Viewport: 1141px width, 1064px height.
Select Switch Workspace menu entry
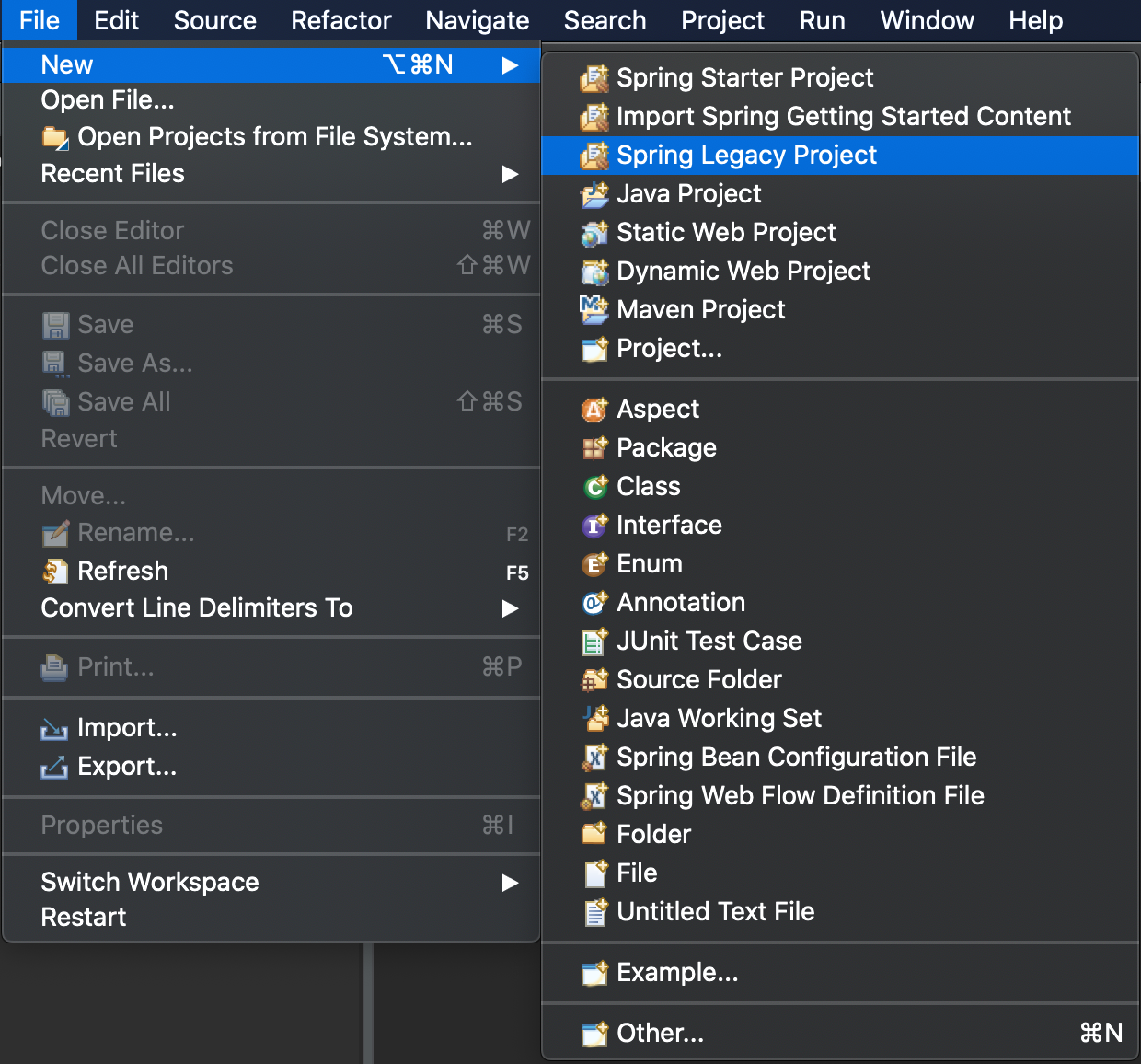click(x=271, y=883)
